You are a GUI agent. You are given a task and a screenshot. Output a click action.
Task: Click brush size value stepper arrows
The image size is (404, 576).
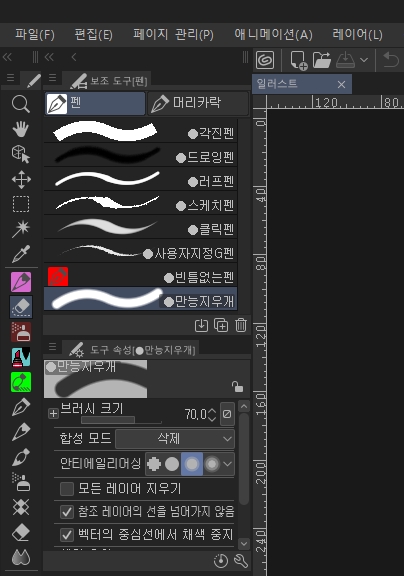coord(212,414)
